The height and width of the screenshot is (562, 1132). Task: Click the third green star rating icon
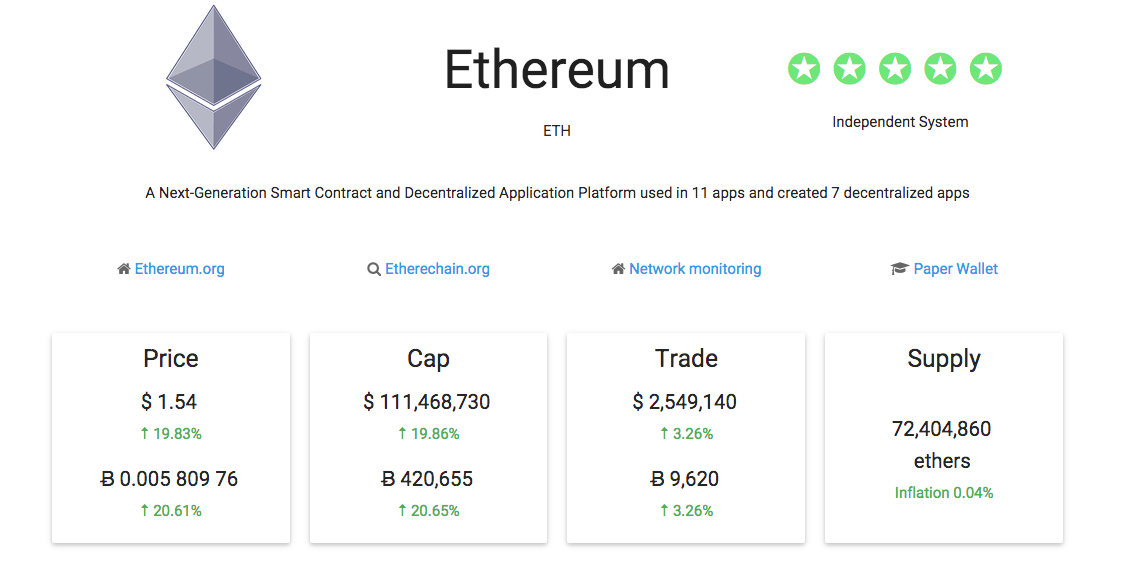[894, 69]
